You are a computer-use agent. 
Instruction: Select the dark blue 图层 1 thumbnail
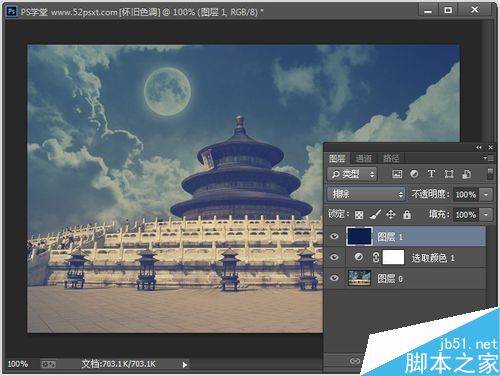pos(359,237)
